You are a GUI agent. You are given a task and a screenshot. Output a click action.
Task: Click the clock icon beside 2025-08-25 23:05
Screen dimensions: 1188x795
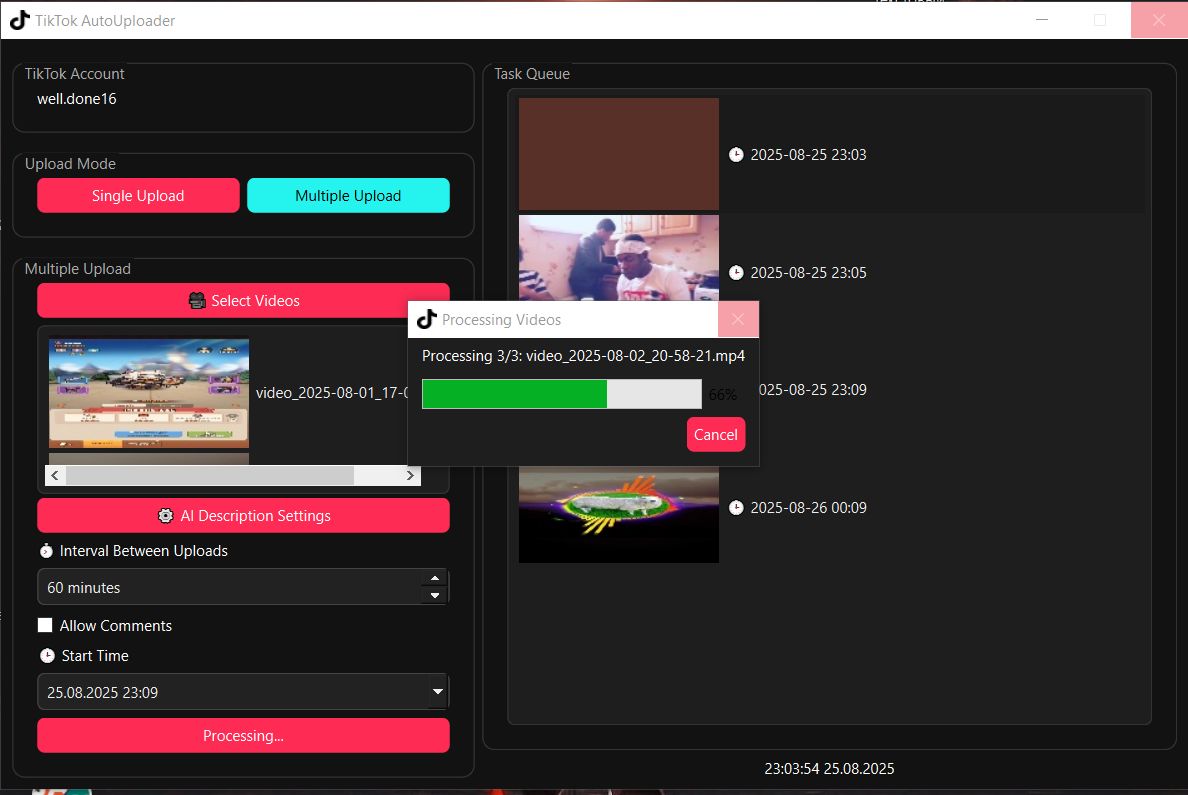[x=736, y=273]
